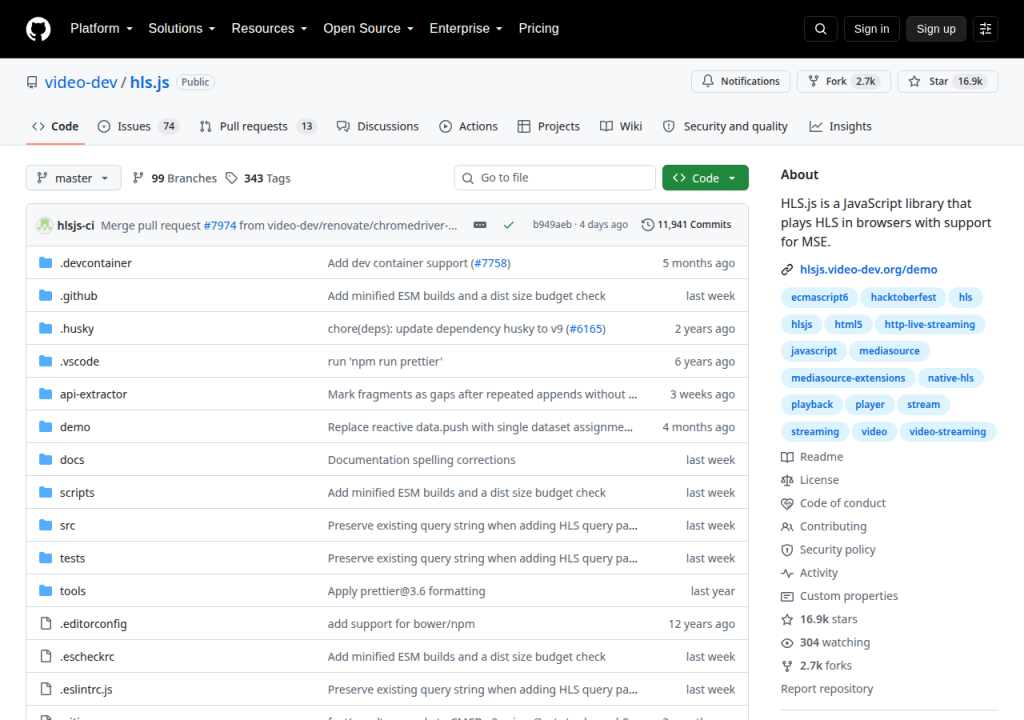Click the watching eye icon

(x=787, y=643)
